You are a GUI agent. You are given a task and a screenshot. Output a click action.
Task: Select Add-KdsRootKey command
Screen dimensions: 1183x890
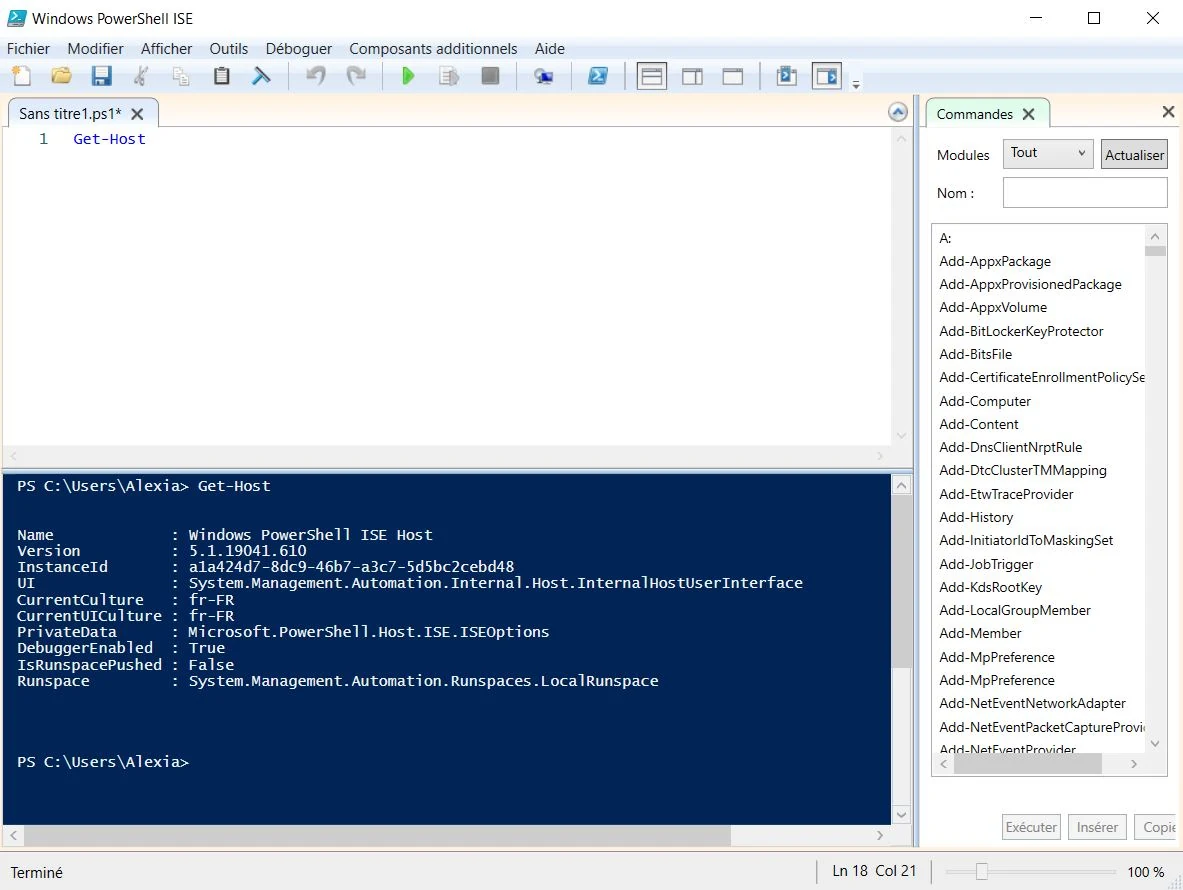point(990,588)
